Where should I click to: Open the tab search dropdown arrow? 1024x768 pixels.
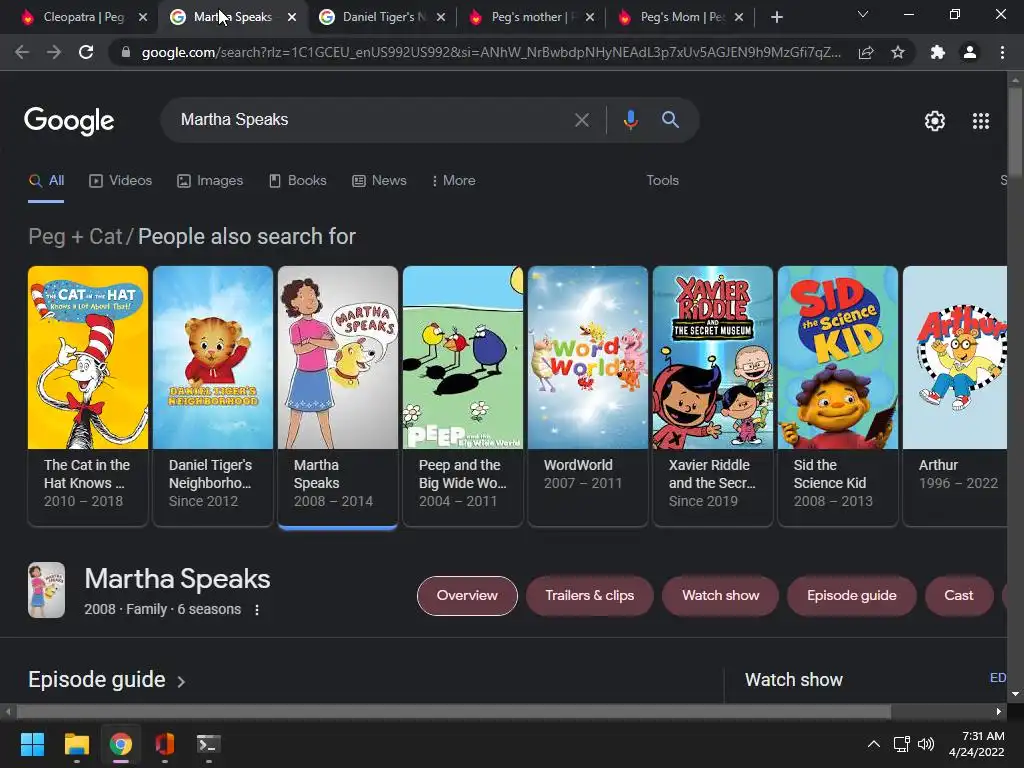pos(863,14)
